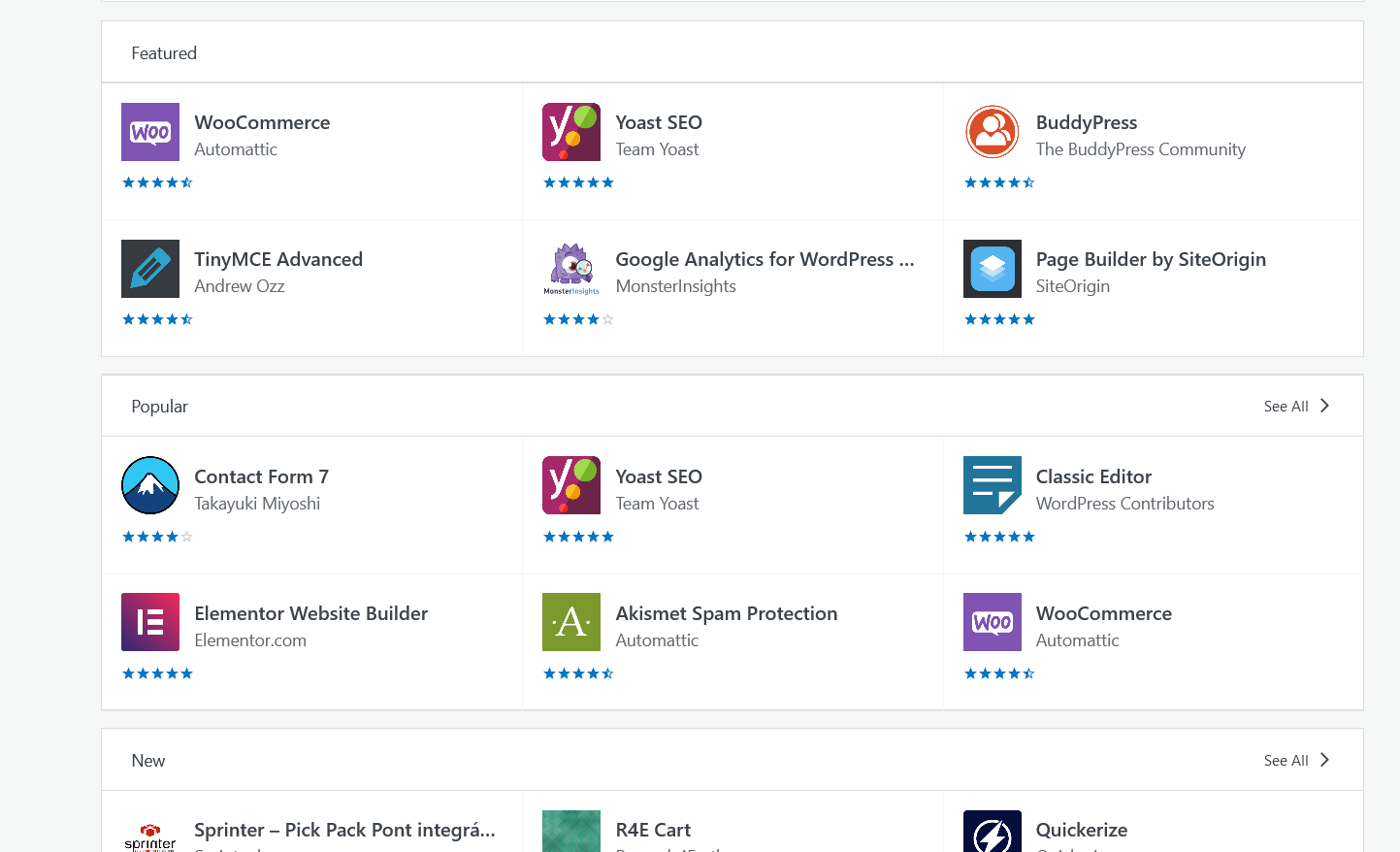Screen dimensions: 1400x852
Task: Click Team Yoast author in Featured
Action: click(657, 149)
